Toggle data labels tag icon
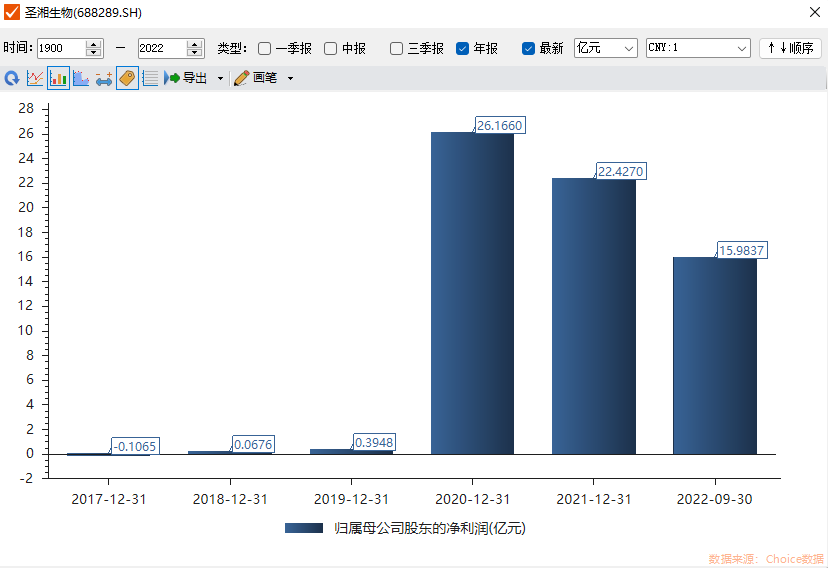 click(x=127, y=78)
